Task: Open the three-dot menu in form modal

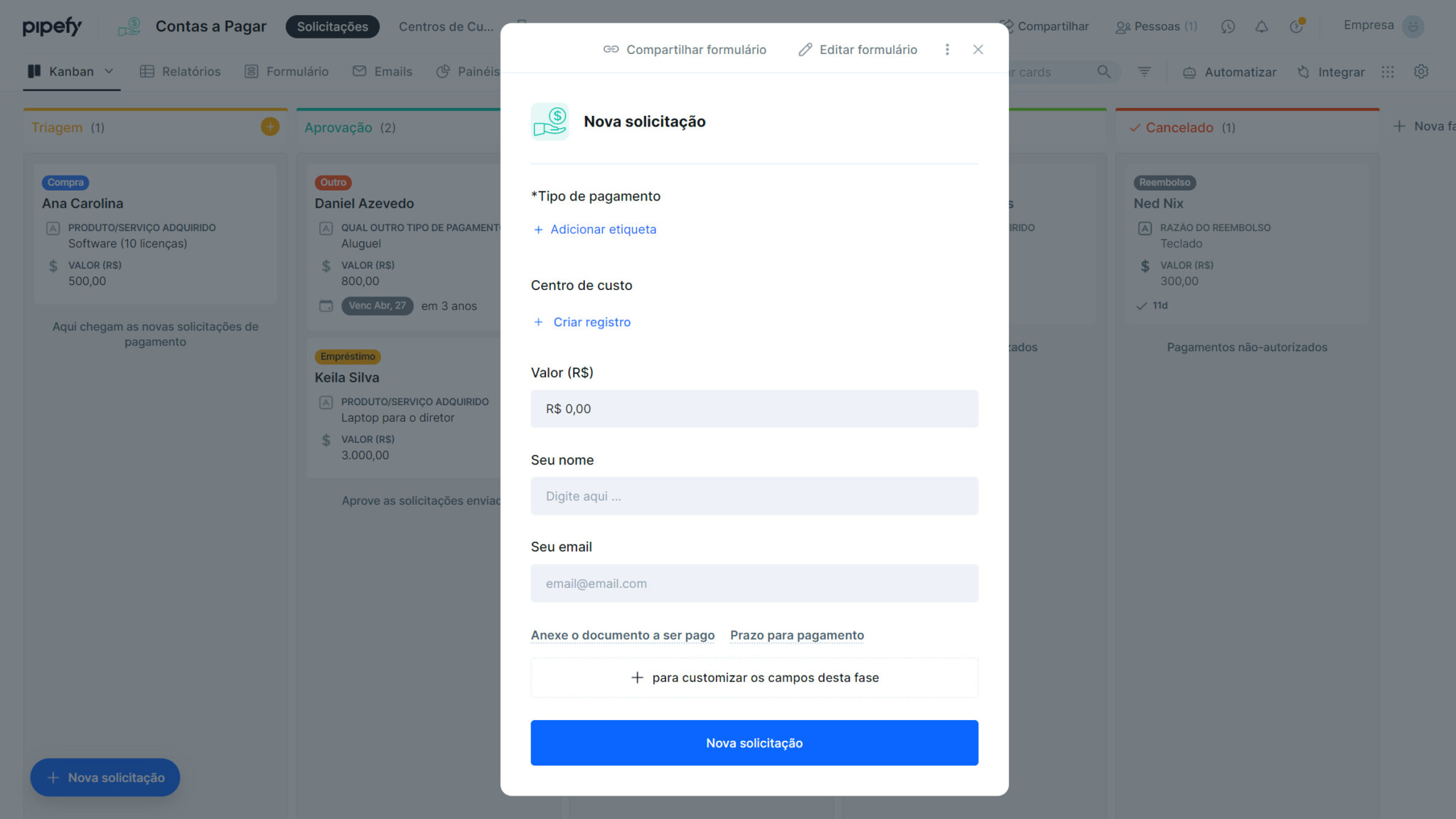Action: click(947, 50)
